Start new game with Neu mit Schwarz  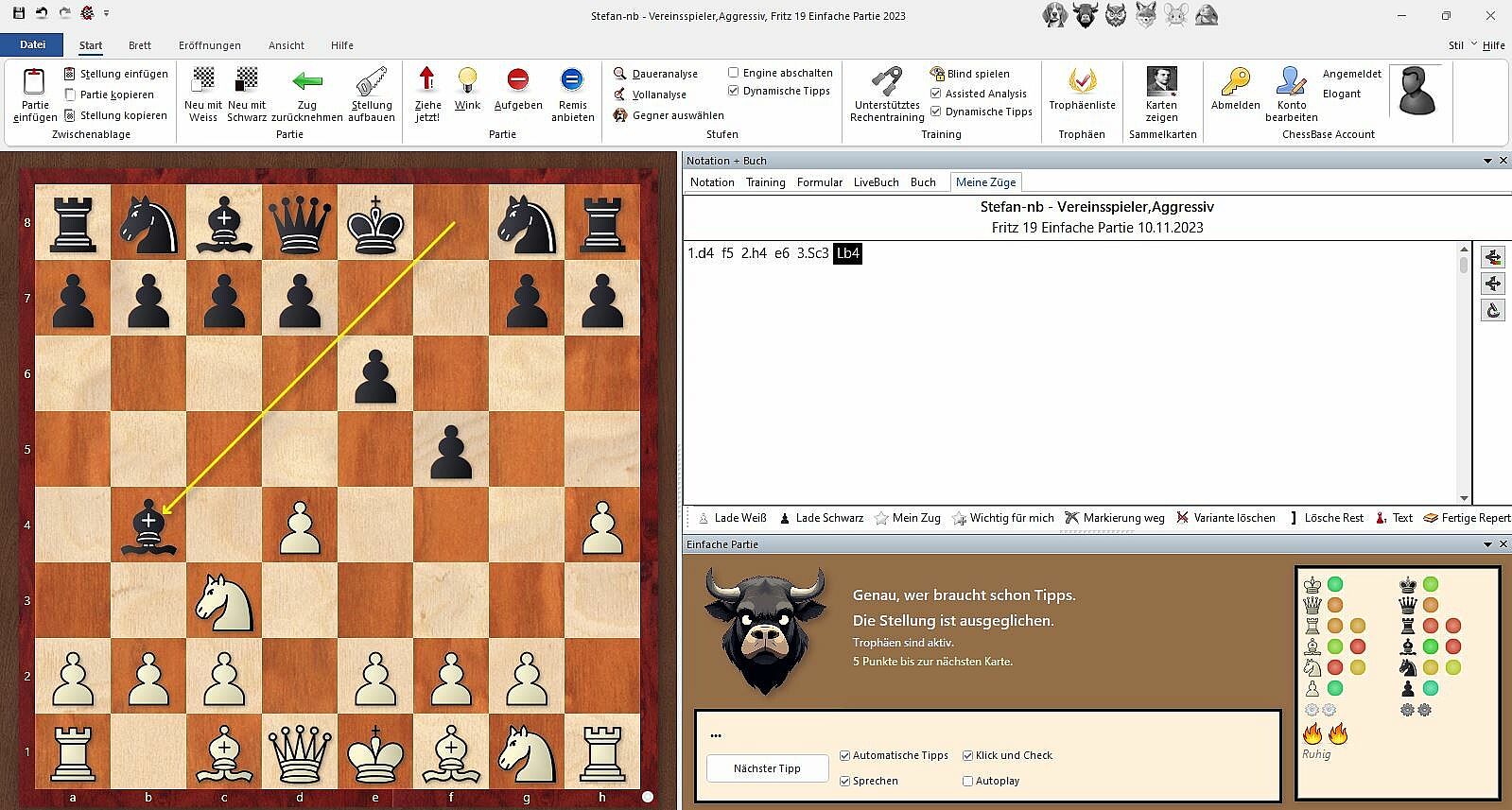point(247,79)
